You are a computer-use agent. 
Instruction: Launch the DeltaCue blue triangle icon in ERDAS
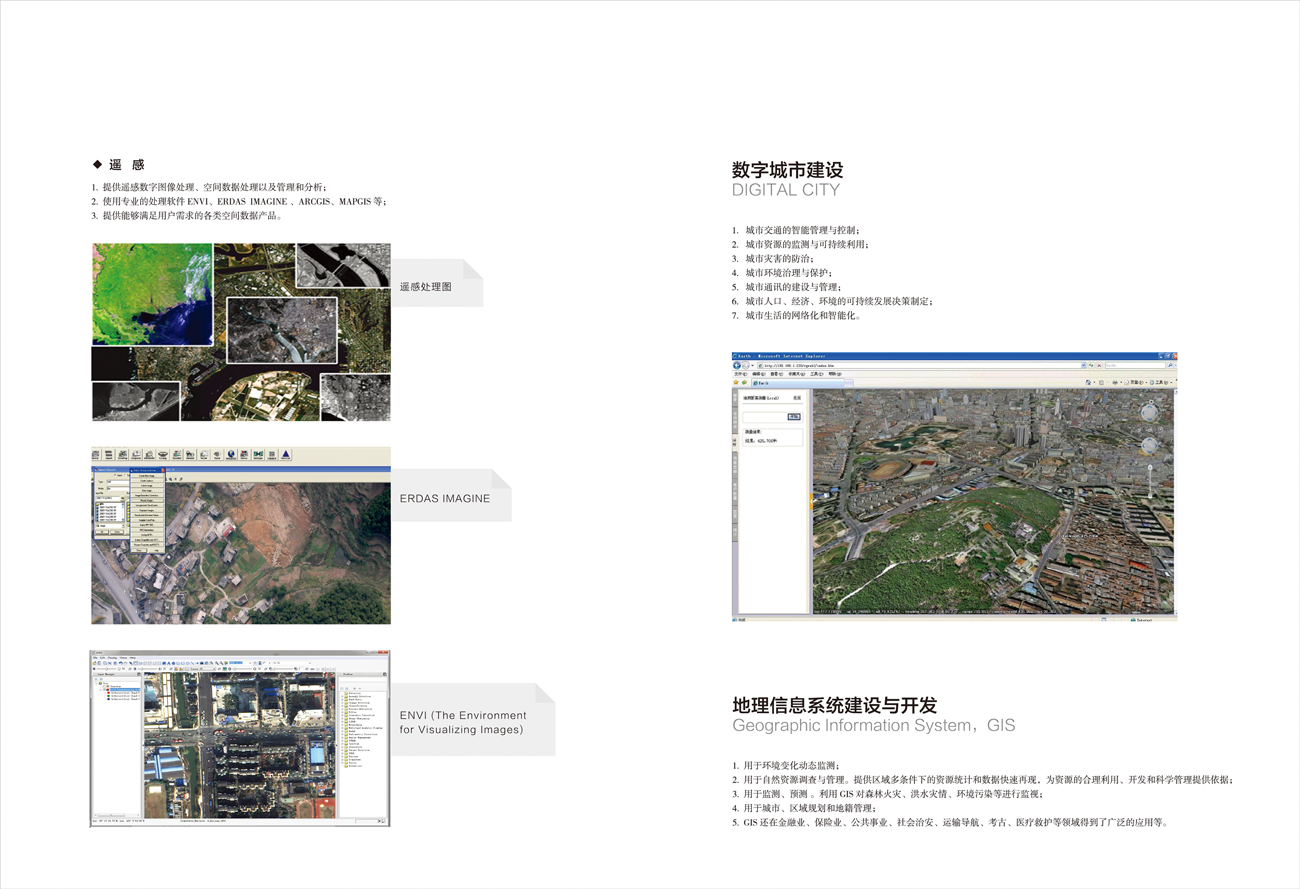(x=285, y=455)
